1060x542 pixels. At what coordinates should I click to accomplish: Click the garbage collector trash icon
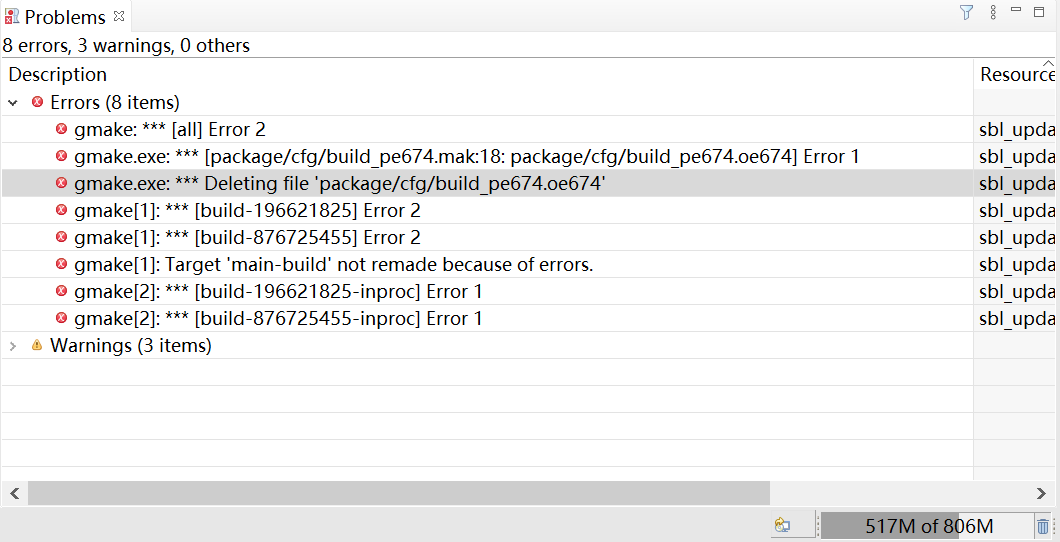tap(1042, 525)
